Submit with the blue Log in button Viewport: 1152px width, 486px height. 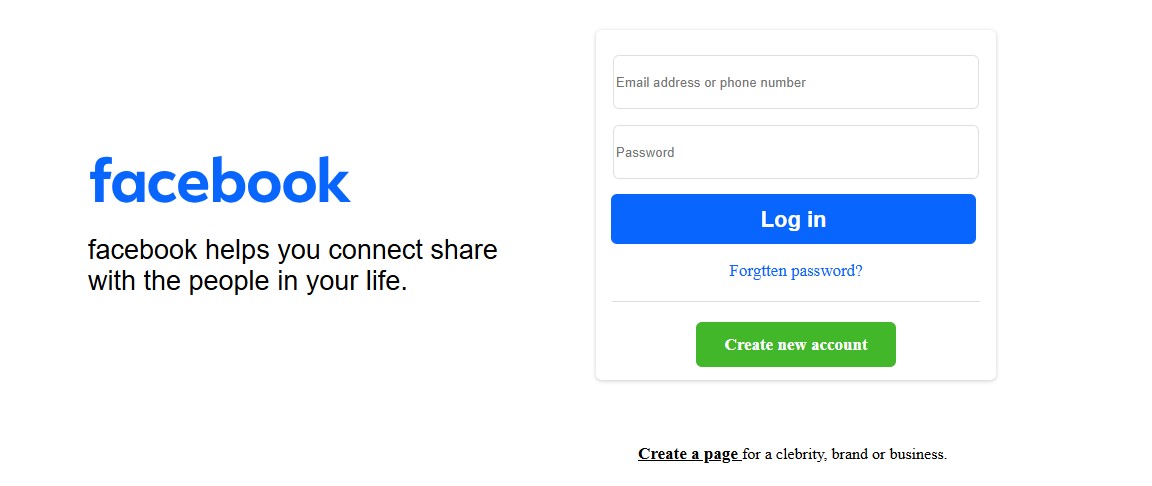pyautogui.click(x=793, y=219)
